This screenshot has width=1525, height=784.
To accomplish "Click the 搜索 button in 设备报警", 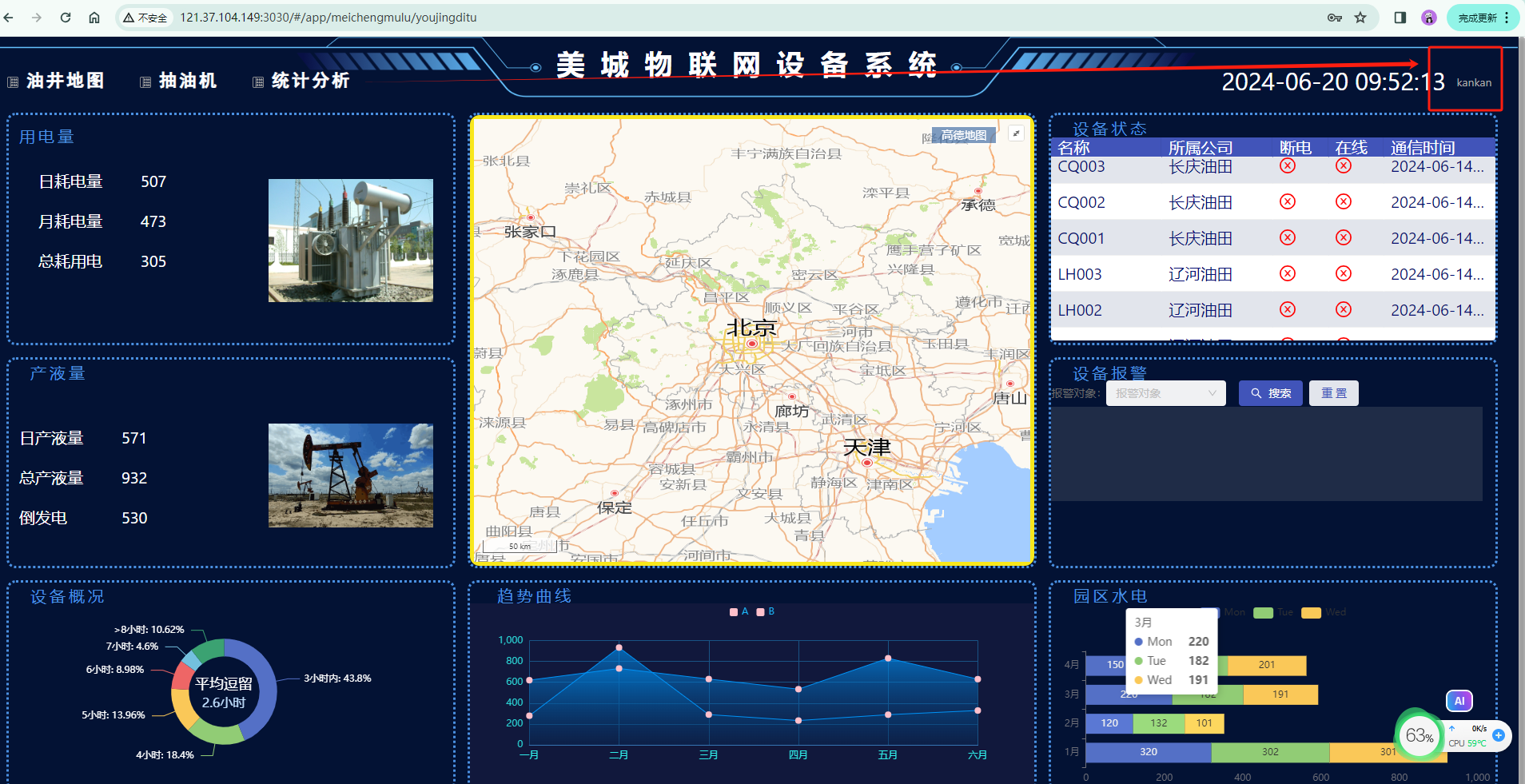I will (x=1270, y=393).
